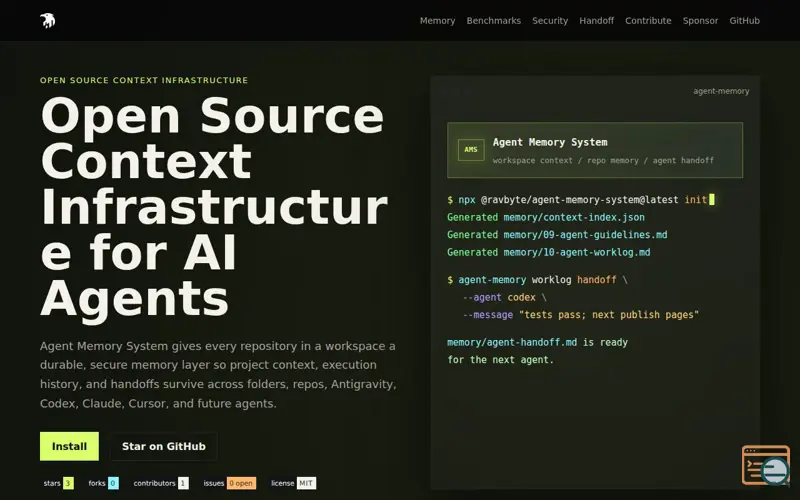Open the stars count badge

pos(59,483)
